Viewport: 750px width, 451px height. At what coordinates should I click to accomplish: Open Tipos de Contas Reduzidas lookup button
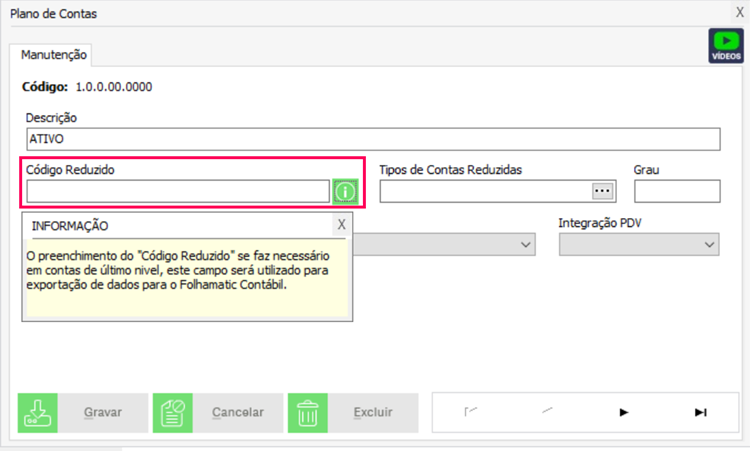tap(602, 190)
